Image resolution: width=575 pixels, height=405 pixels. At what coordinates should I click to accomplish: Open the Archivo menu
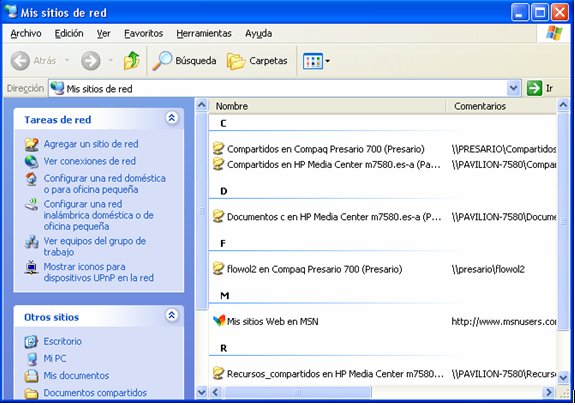point(26,33)
